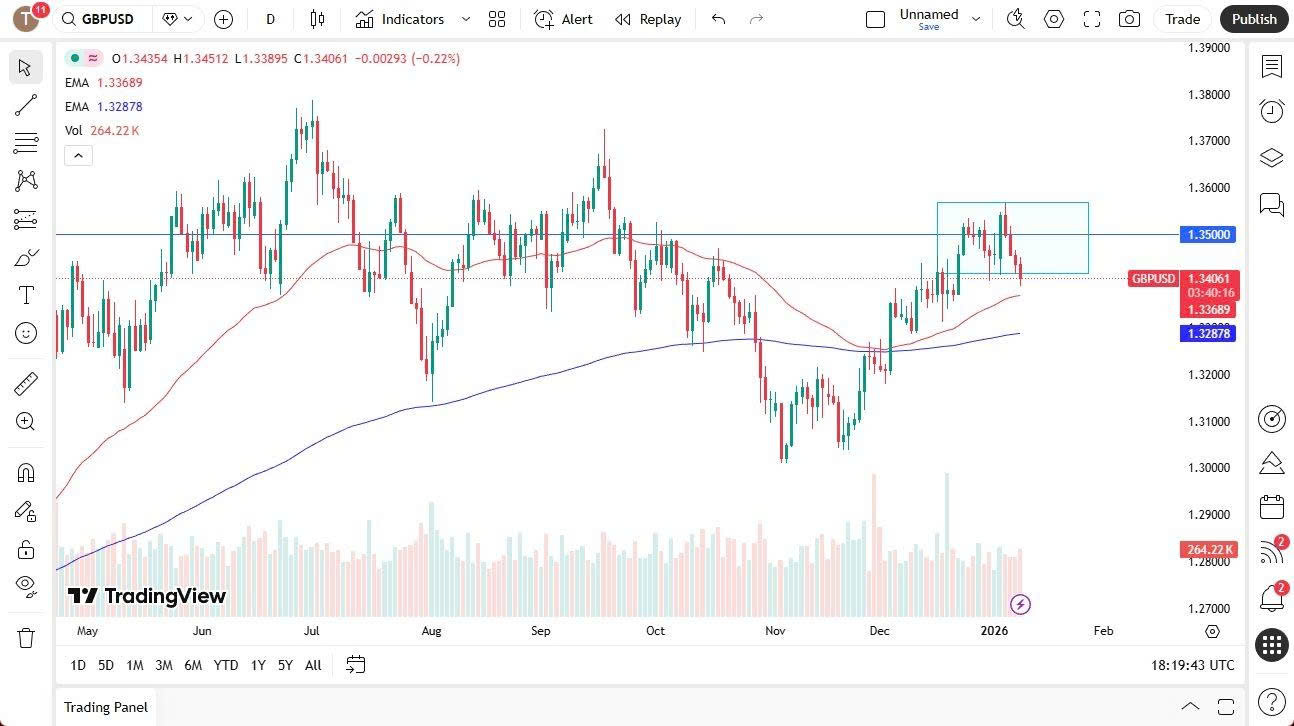
Task: Take a chart snapshot with camera icon
Action: click(1129, 19)
